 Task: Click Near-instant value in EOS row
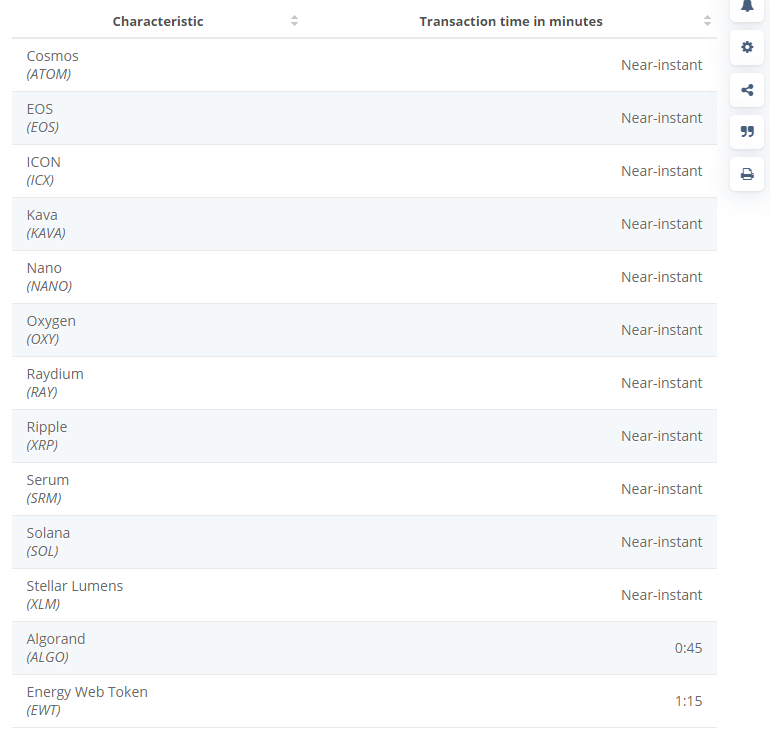[661, 118]
